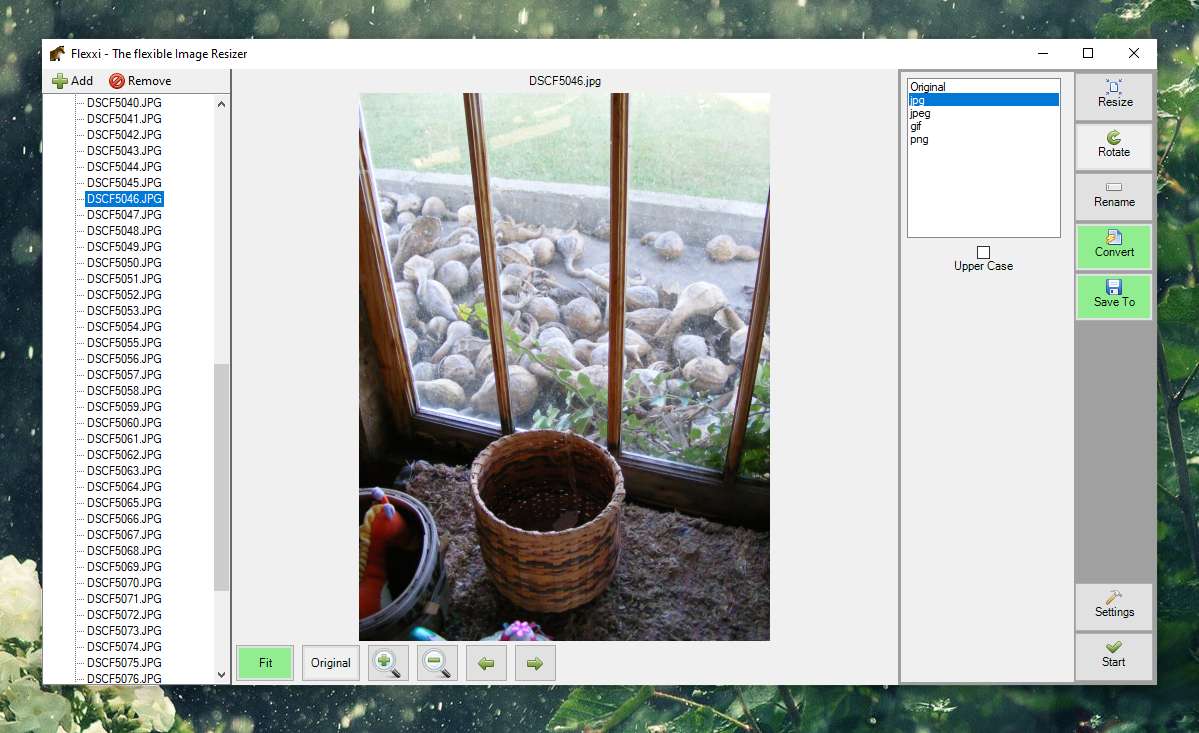Select DSCF5065.JPG in the file list
The height and width of the screenshot is (733, 1199).
coord(124,503)
